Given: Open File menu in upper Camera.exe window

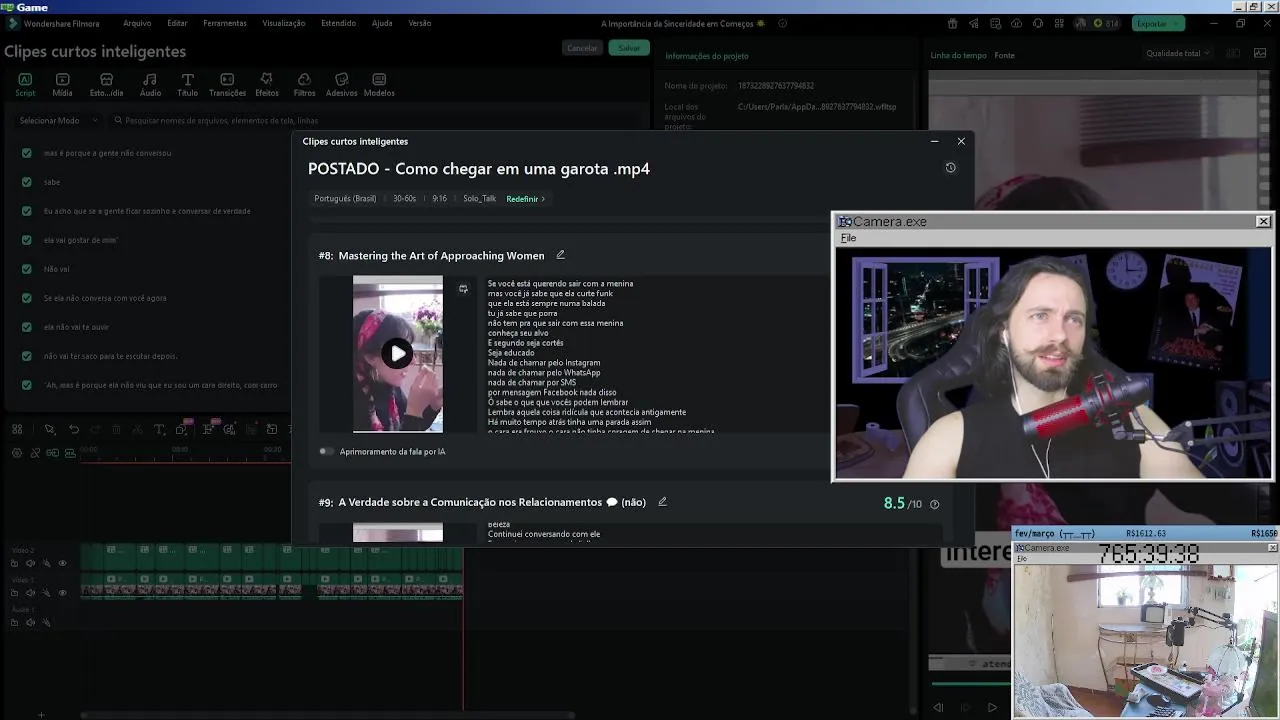Looking at the screenshot, I should 848,238.
